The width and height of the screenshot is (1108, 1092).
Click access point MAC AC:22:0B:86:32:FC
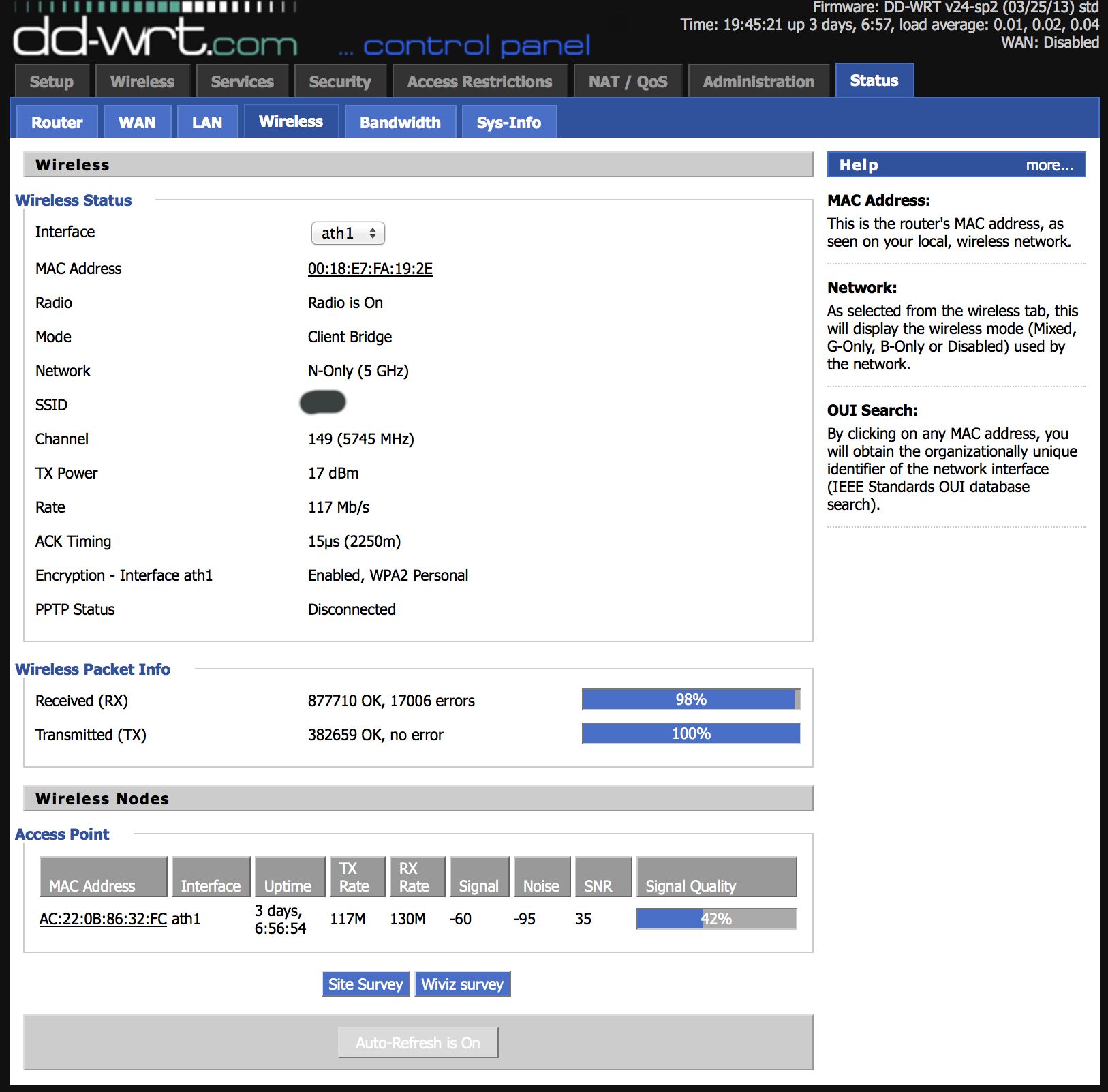click(x=103, y=919)
